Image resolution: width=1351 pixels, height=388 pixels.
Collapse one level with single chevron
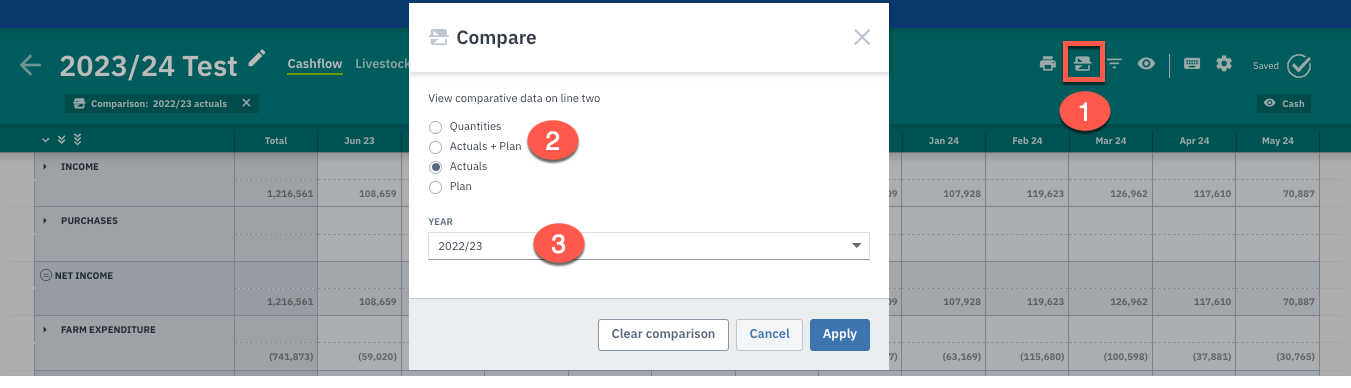click(x=45, y=140)
